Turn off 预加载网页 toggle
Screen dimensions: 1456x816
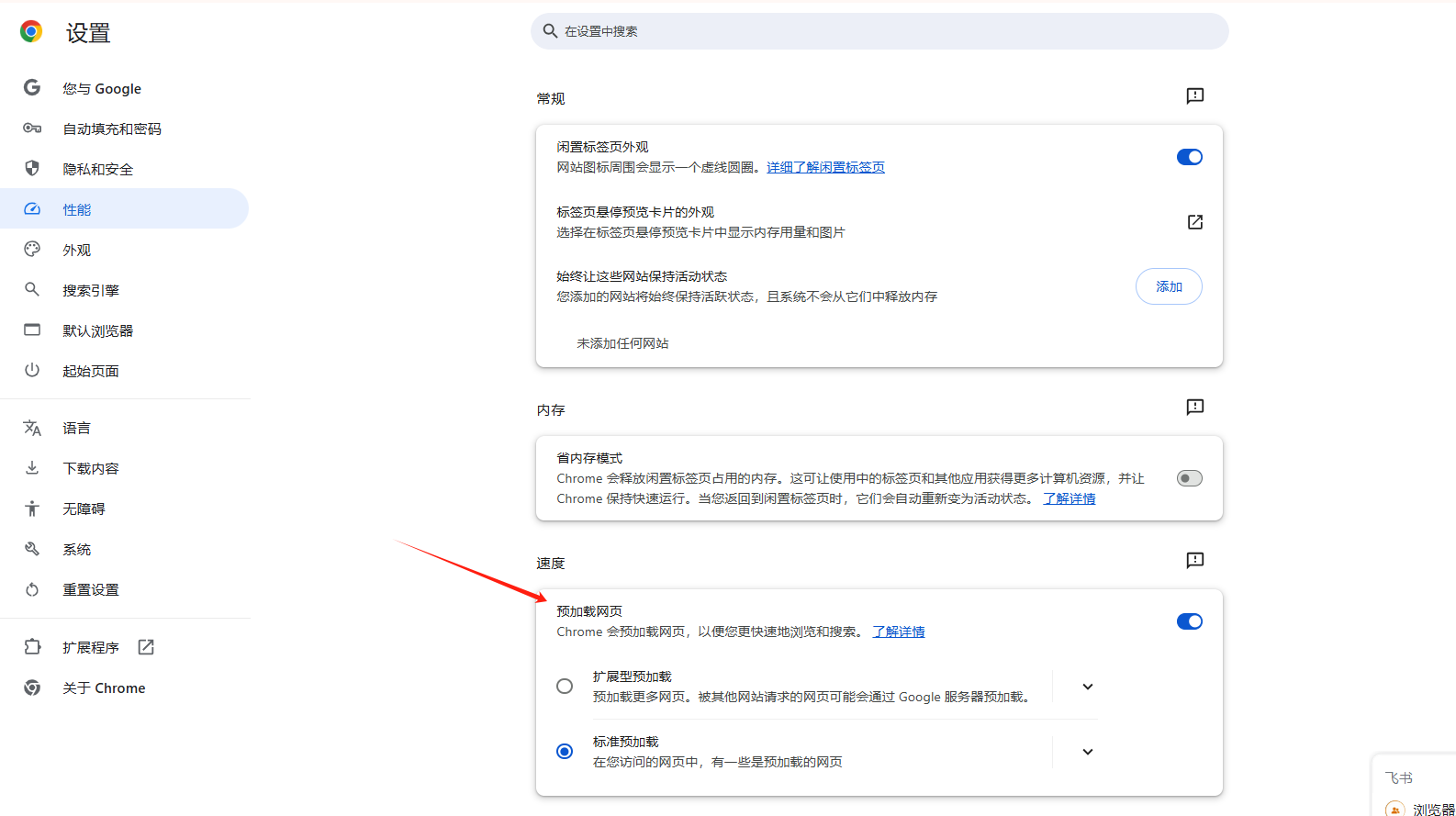click(1189, 621)
